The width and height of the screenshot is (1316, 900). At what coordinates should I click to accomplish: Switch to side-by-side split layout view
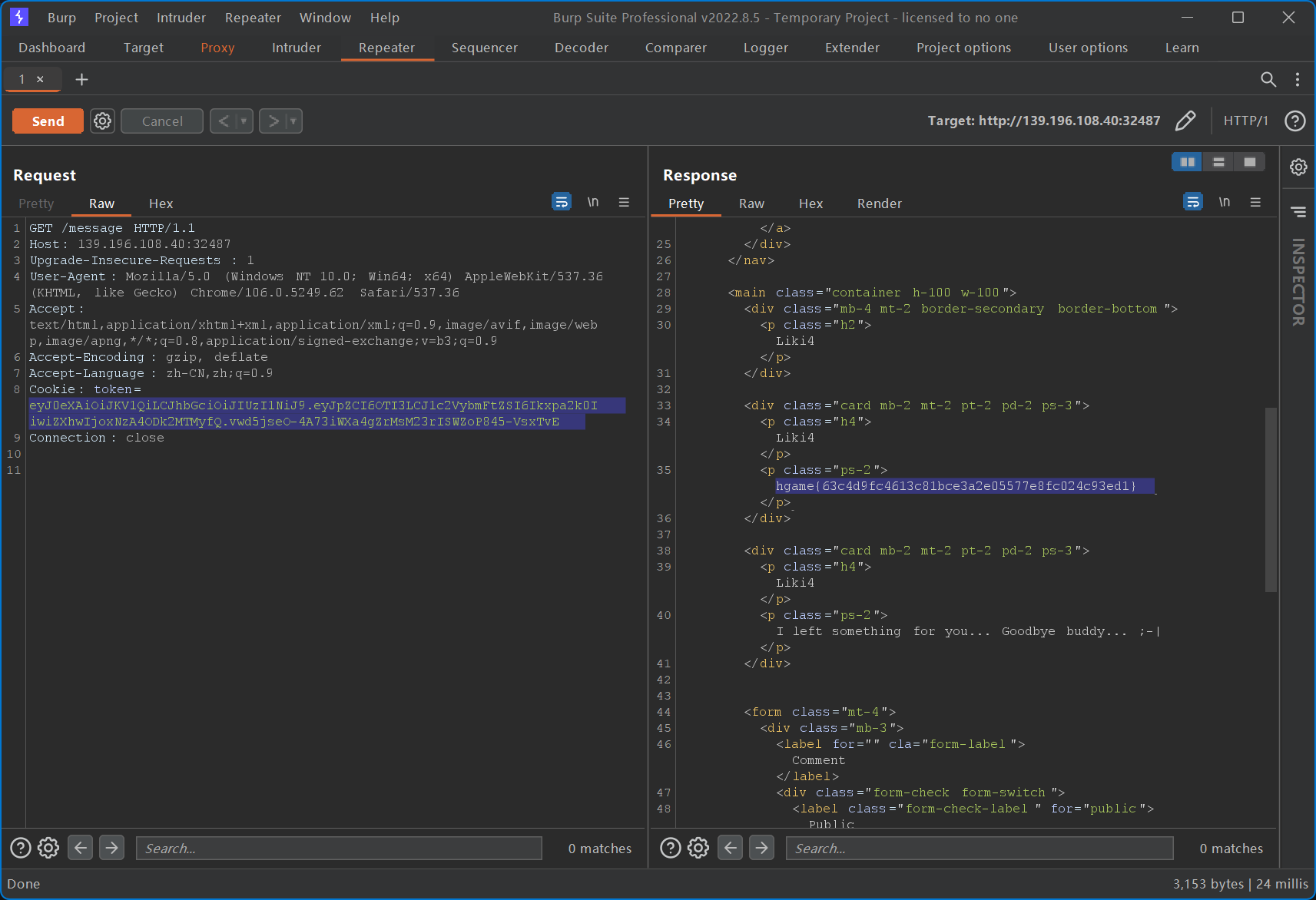(x=1187, y=162)
